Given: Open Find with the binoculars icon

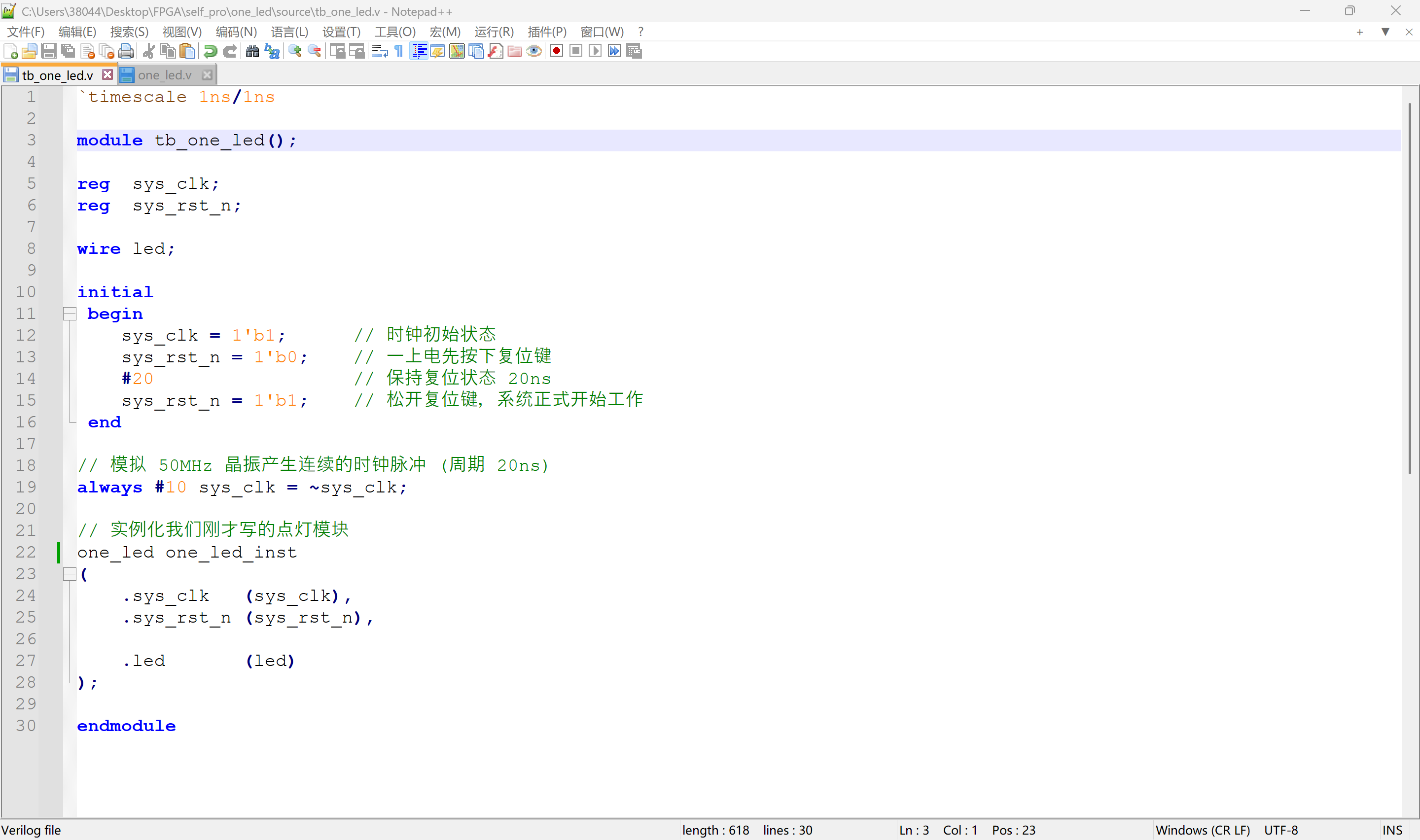Looking at the screenshot, I should click(252, 51).
